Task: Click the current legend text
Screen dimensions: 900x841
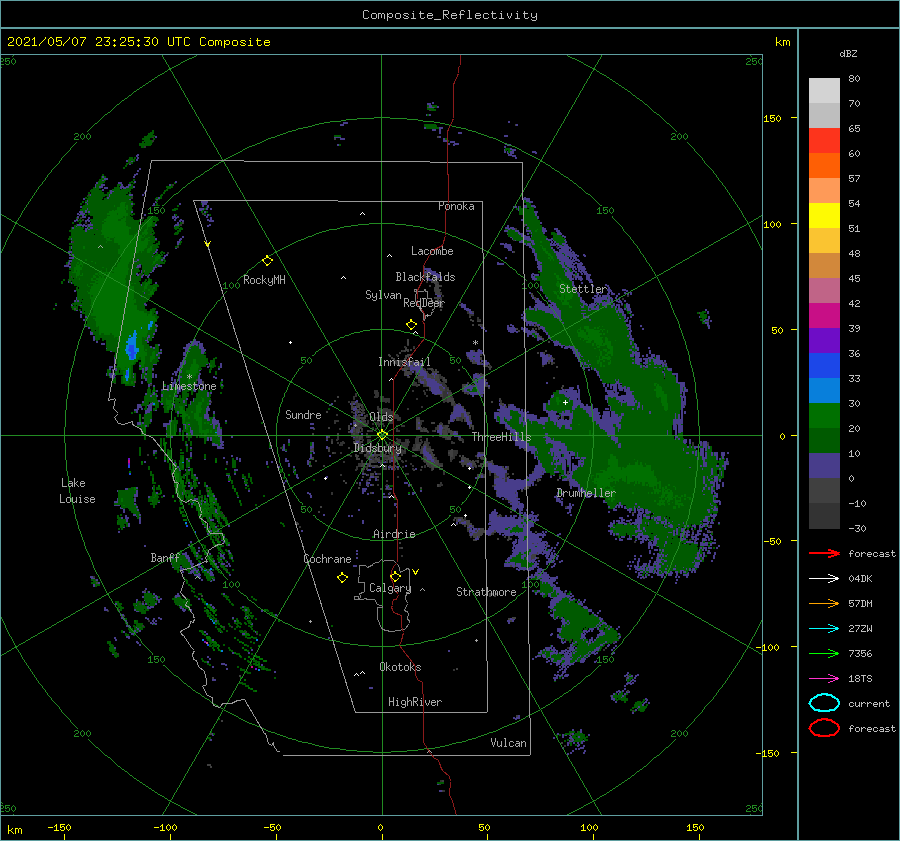Action: 869,703
